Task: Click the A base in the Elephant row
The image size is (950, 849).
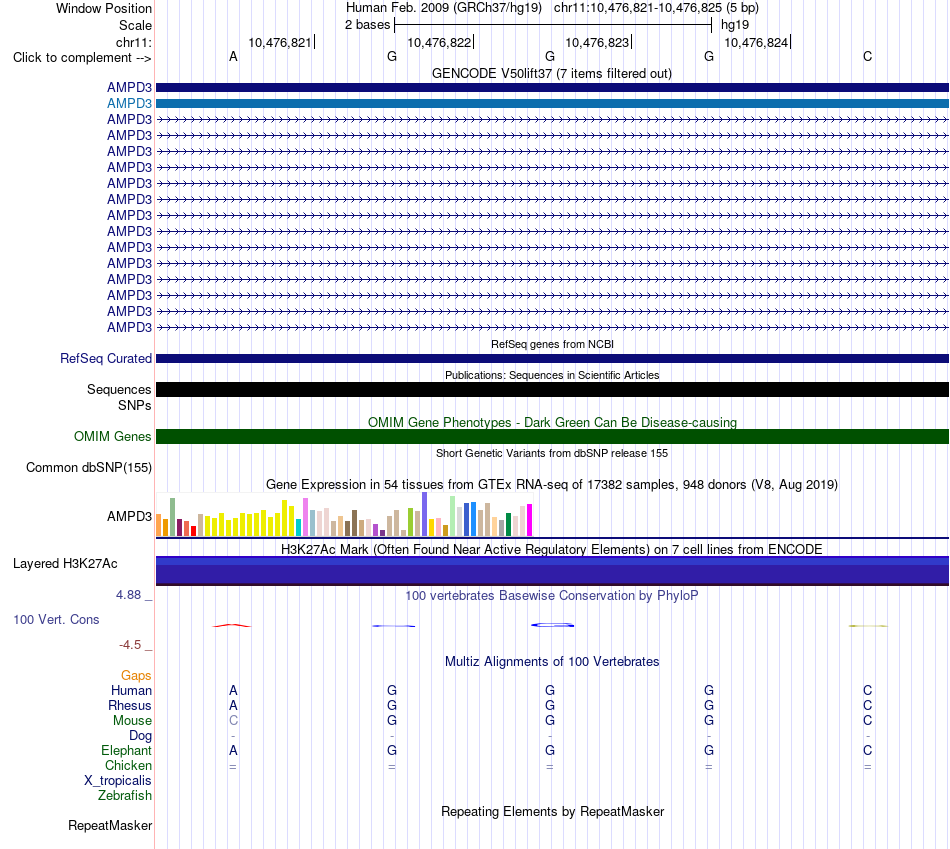Action: click(233, 750)
